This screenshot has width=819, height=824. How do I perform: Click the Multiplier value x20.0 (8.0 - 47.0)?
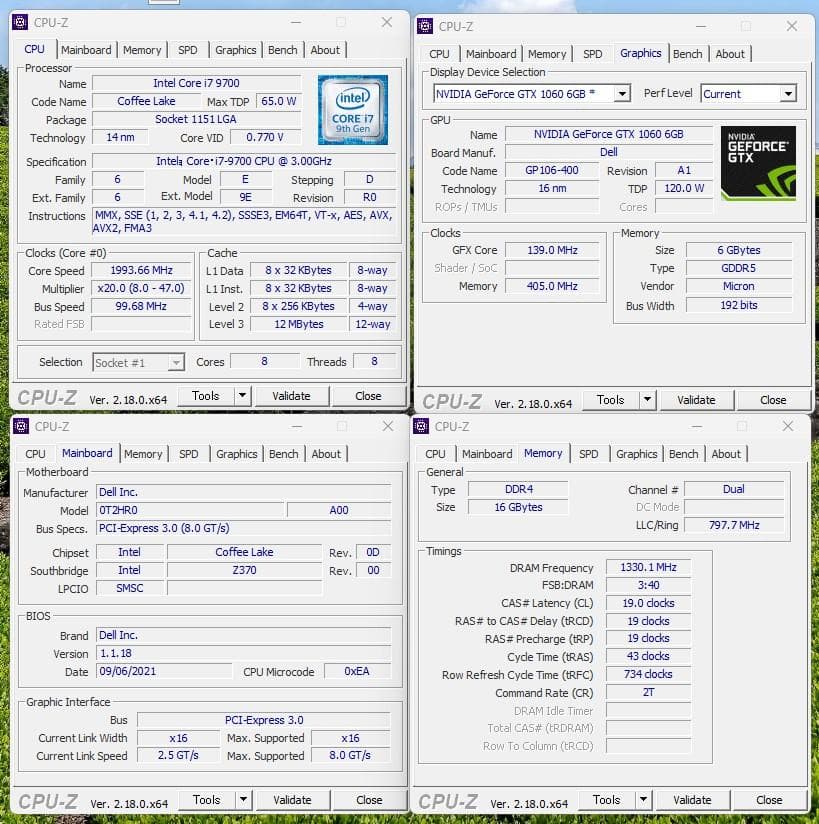141,289
